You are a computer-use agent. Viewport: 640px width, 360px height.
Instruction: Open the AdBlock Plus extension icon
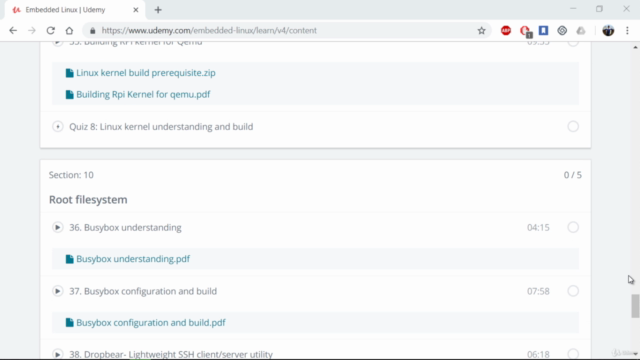tap(506, 31)
